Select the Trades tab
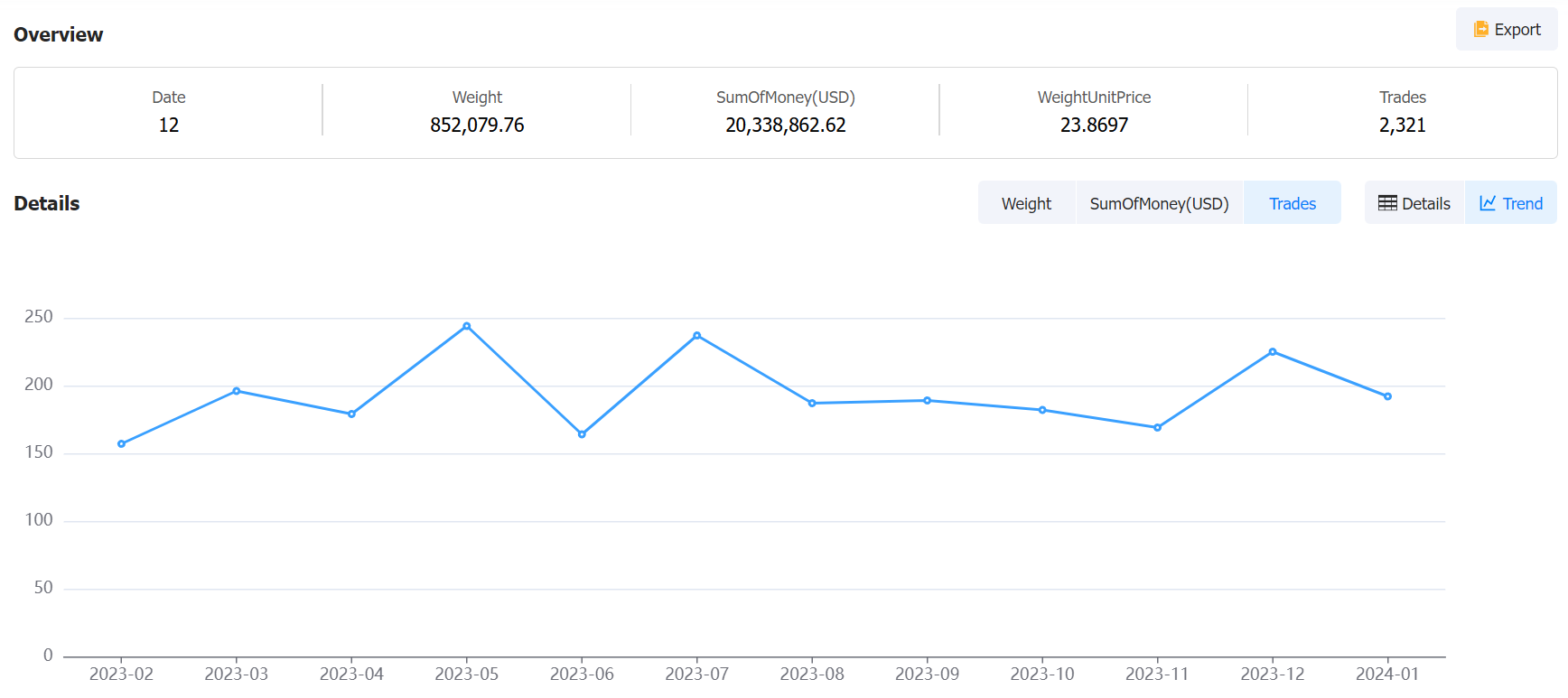 [x=1293, y=203]
